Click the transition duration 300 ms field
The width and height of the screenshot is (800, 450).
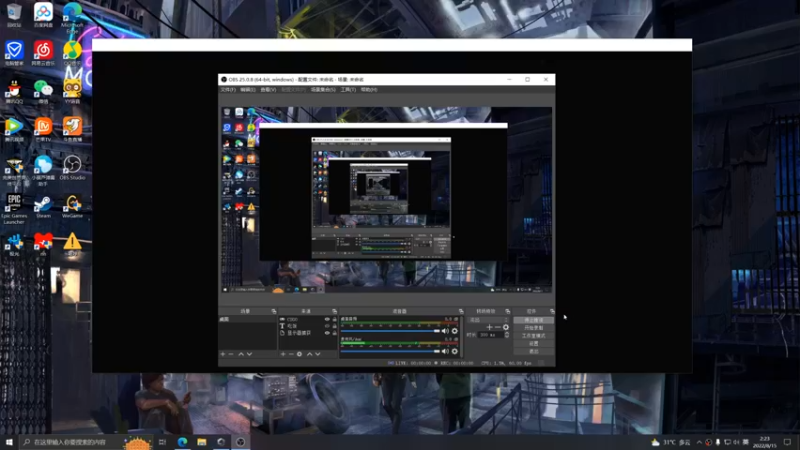coord(491,335)
